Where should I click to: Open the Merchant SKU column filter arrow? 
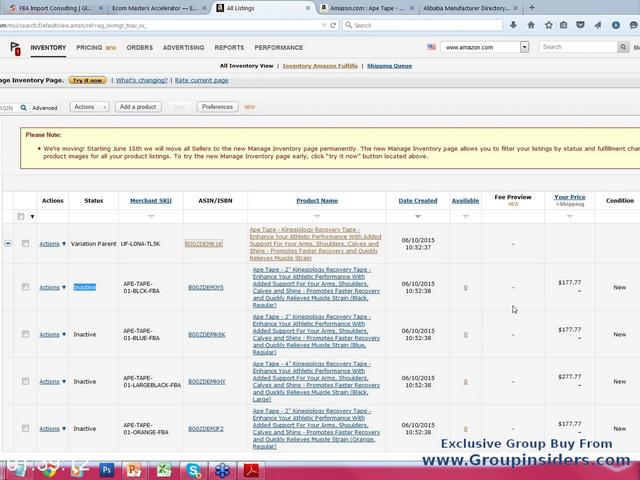click(x=151, y=216)
